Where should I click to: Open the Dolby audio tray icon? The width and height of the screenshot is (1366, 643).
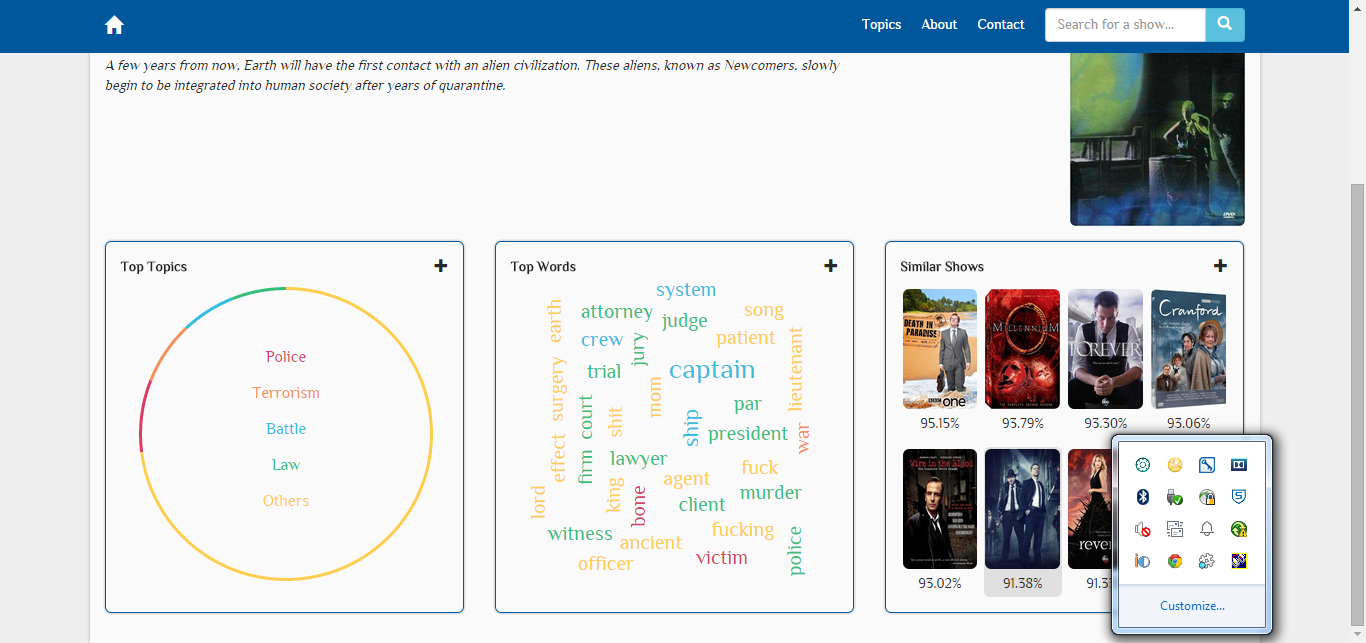coord(1239,465)
